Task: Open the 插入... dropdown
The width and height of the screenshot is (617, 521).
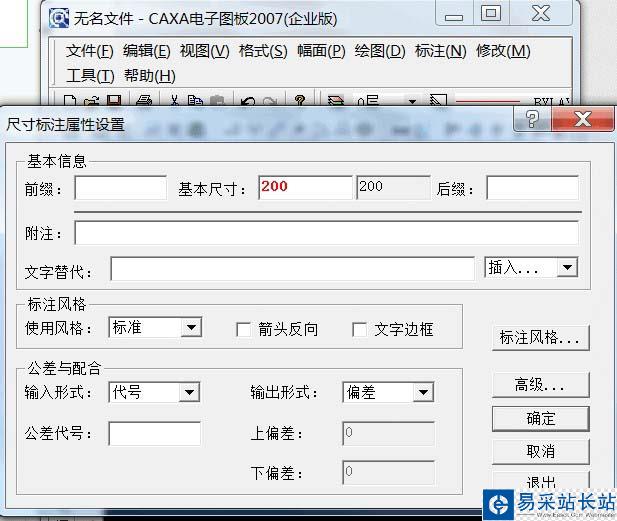Action: (567, 267)
